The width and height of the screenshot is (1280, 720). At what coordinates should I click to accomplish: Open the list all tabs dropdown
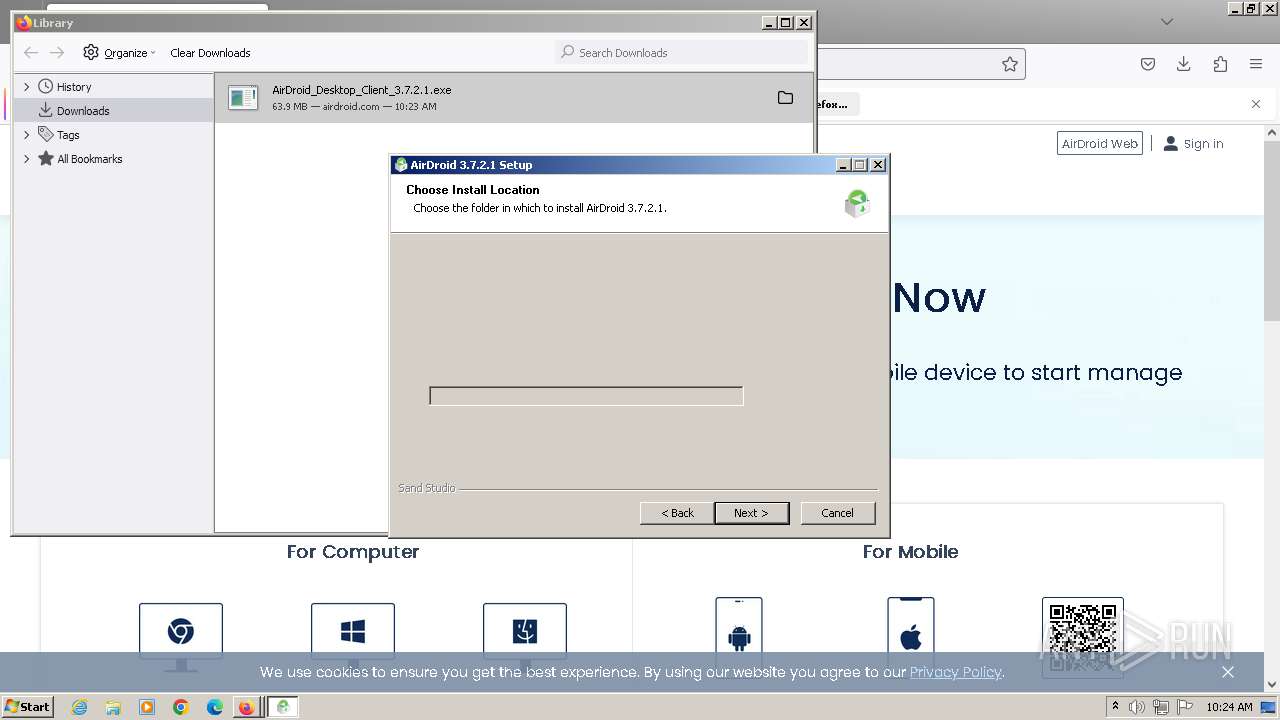tap(1166, 21)
